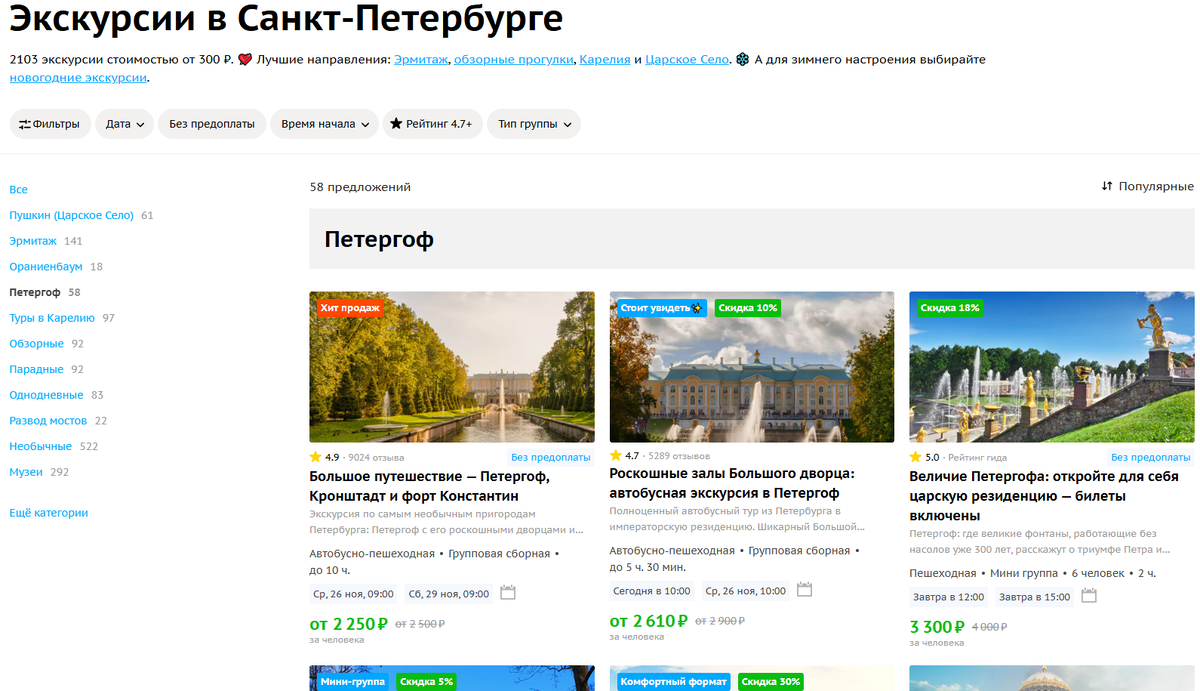
Task: Pick the Ср, 26 ноя, 09:00 slot
Action: point(353,594)
